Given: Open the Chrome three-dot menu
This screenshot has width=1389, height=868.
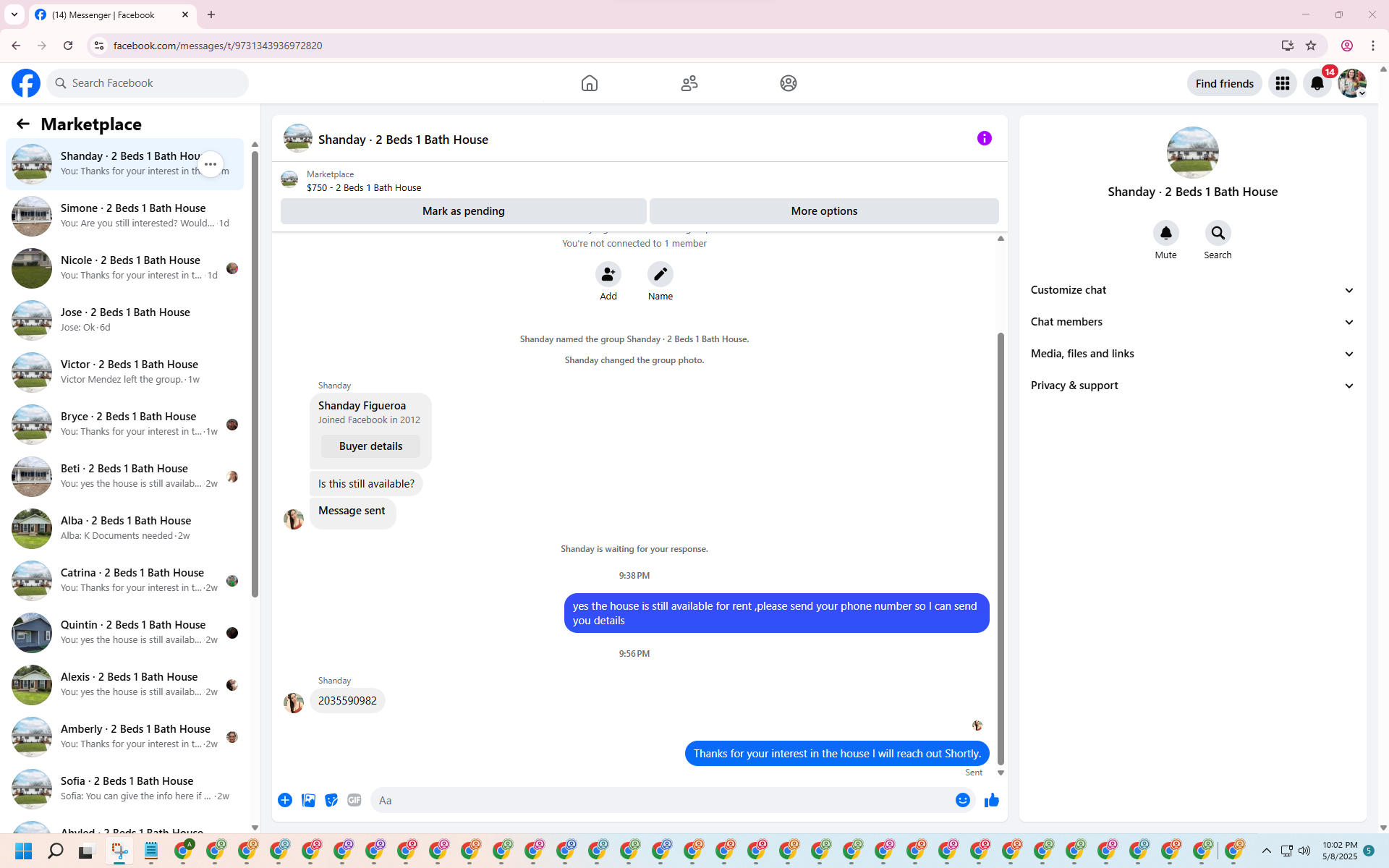Looking at the screenshot, I should (1373, 46).
